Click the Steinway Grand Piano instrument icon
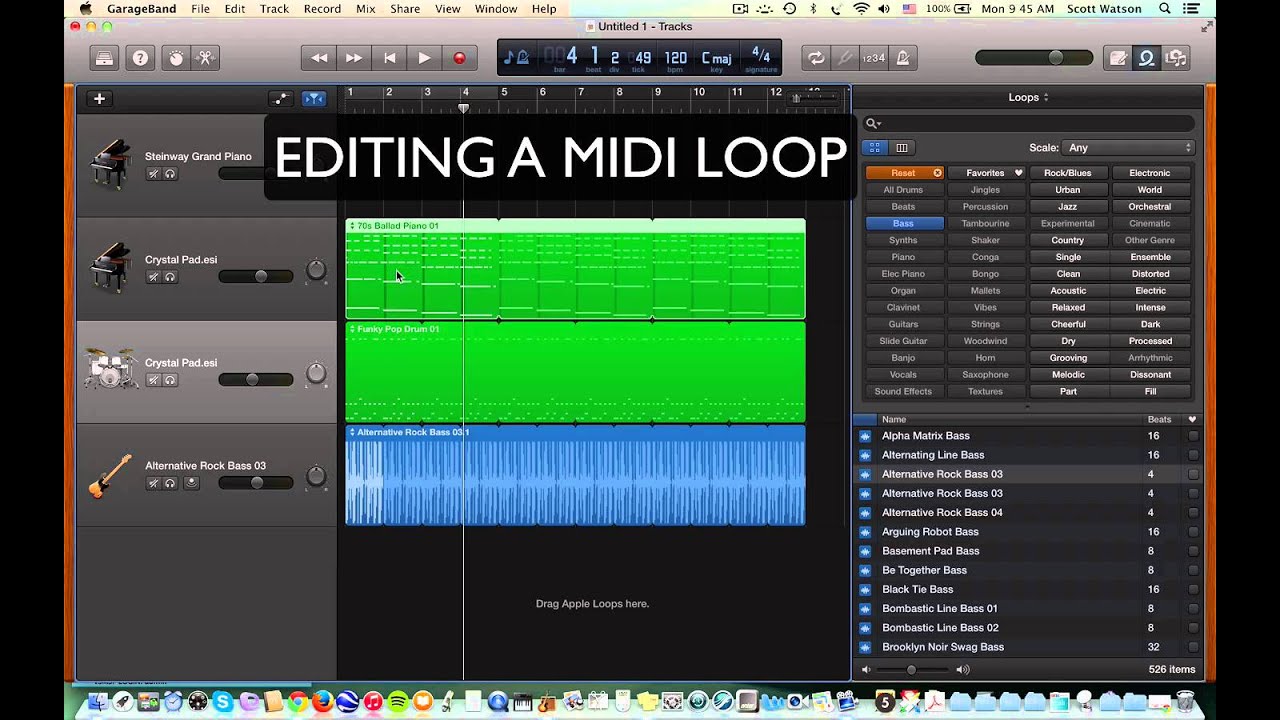Image resolution: width=1280 pixels, height=720 pixels. 110,164
